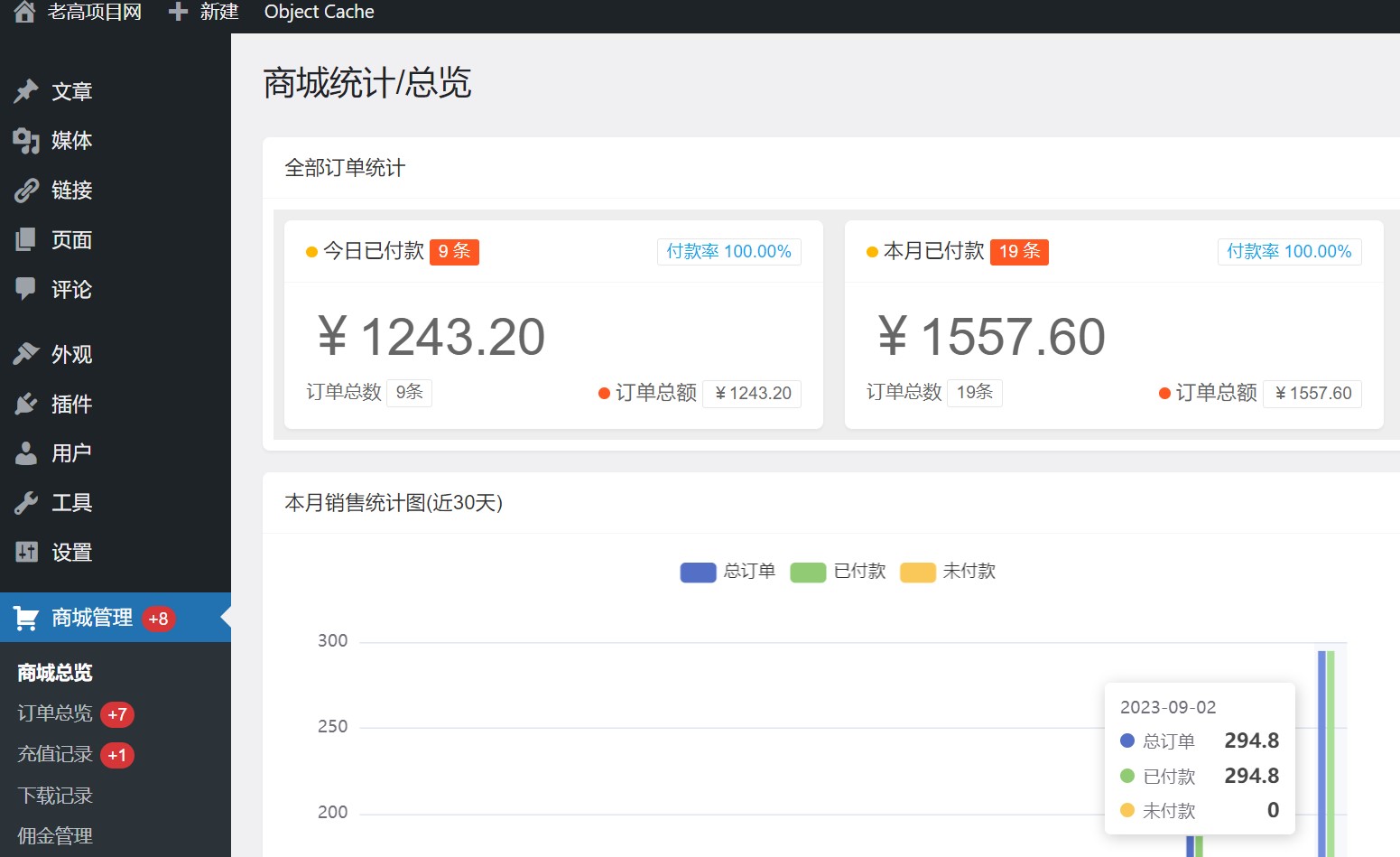This screenshot has height=857, width=1400.
Task: Click the 外观 appearance brush icon
Action: (x=26, y=354)
